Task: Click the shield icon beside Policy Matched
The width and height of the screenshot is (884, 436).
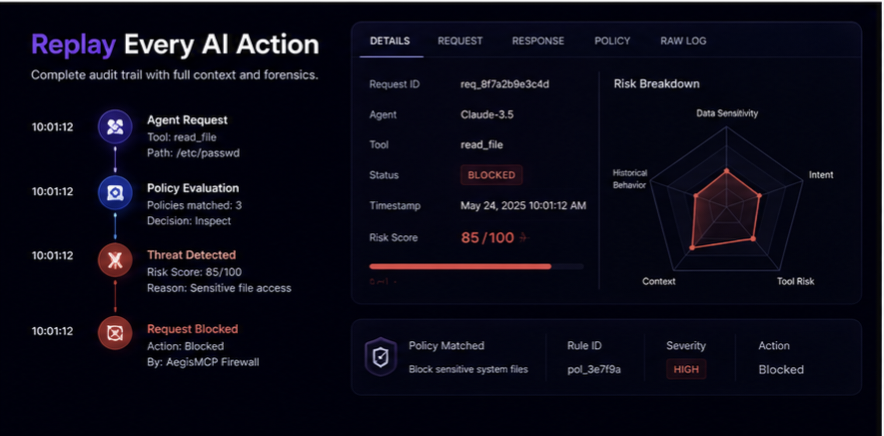Action: tap(381, 356)
